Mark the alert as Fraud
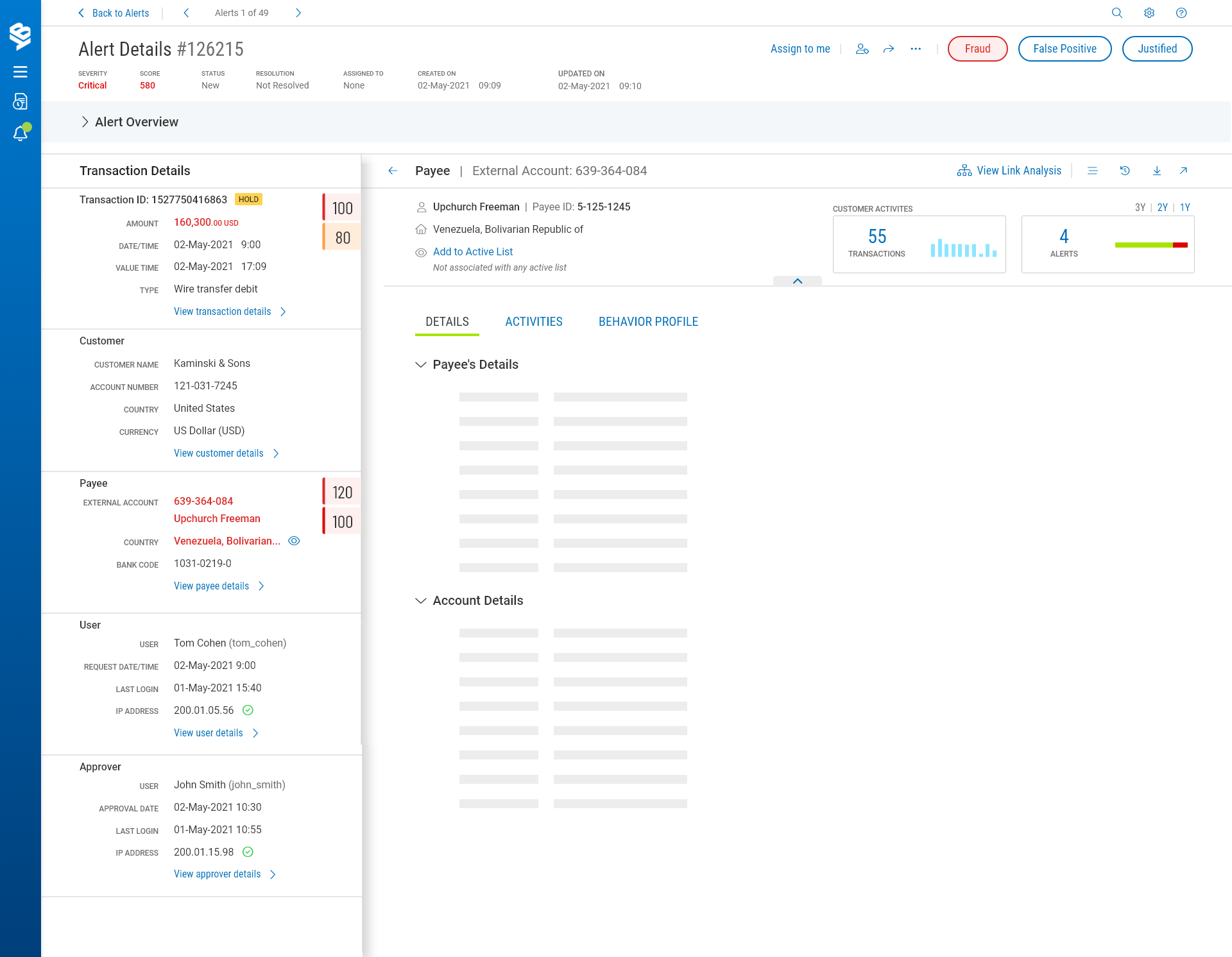Viewport: 1232px width, 957px height. pyautogui.click(x=977, y=49)
